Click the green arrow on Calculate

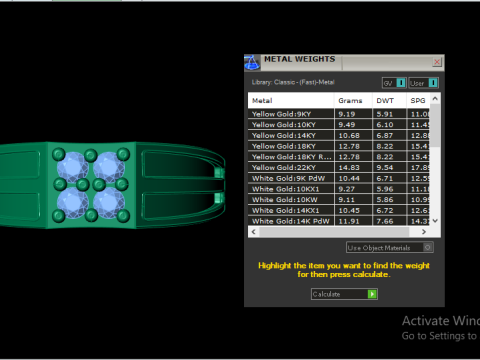[x=372, y=294]
